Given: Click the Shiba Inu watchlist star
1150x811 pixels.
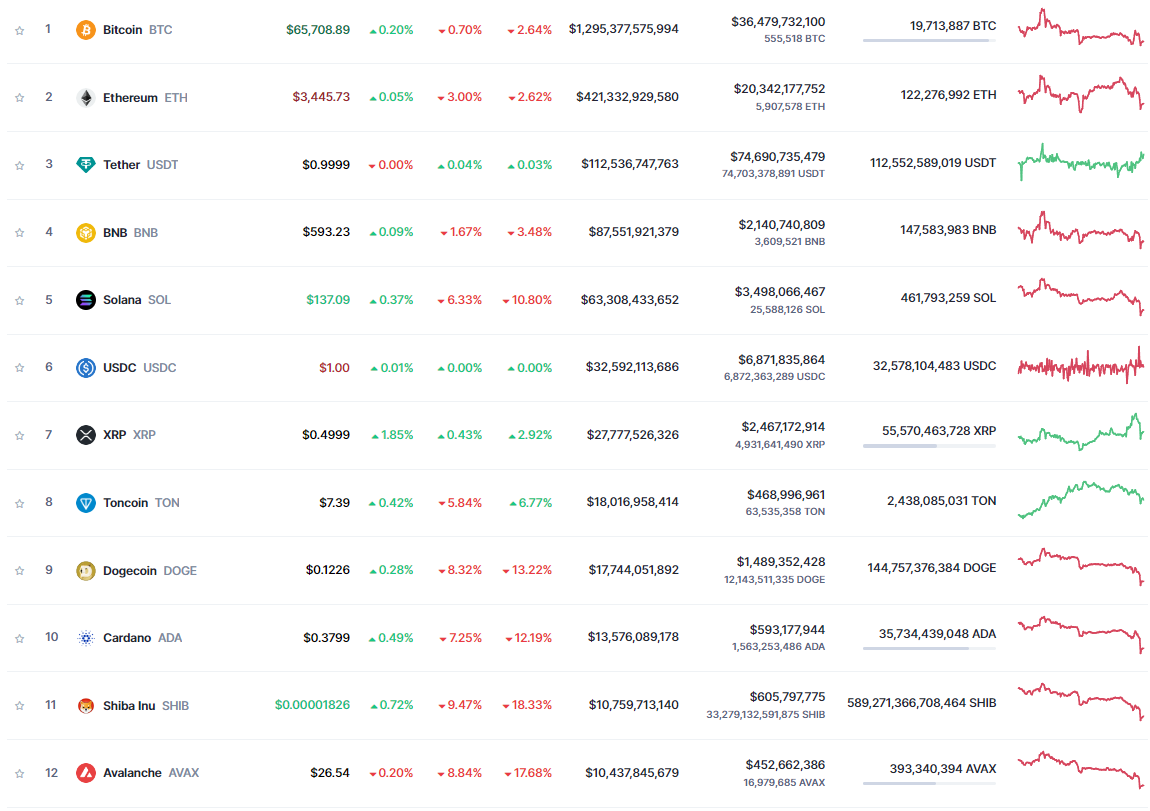Looking at the screenshot, I should (x=20, y=705).
